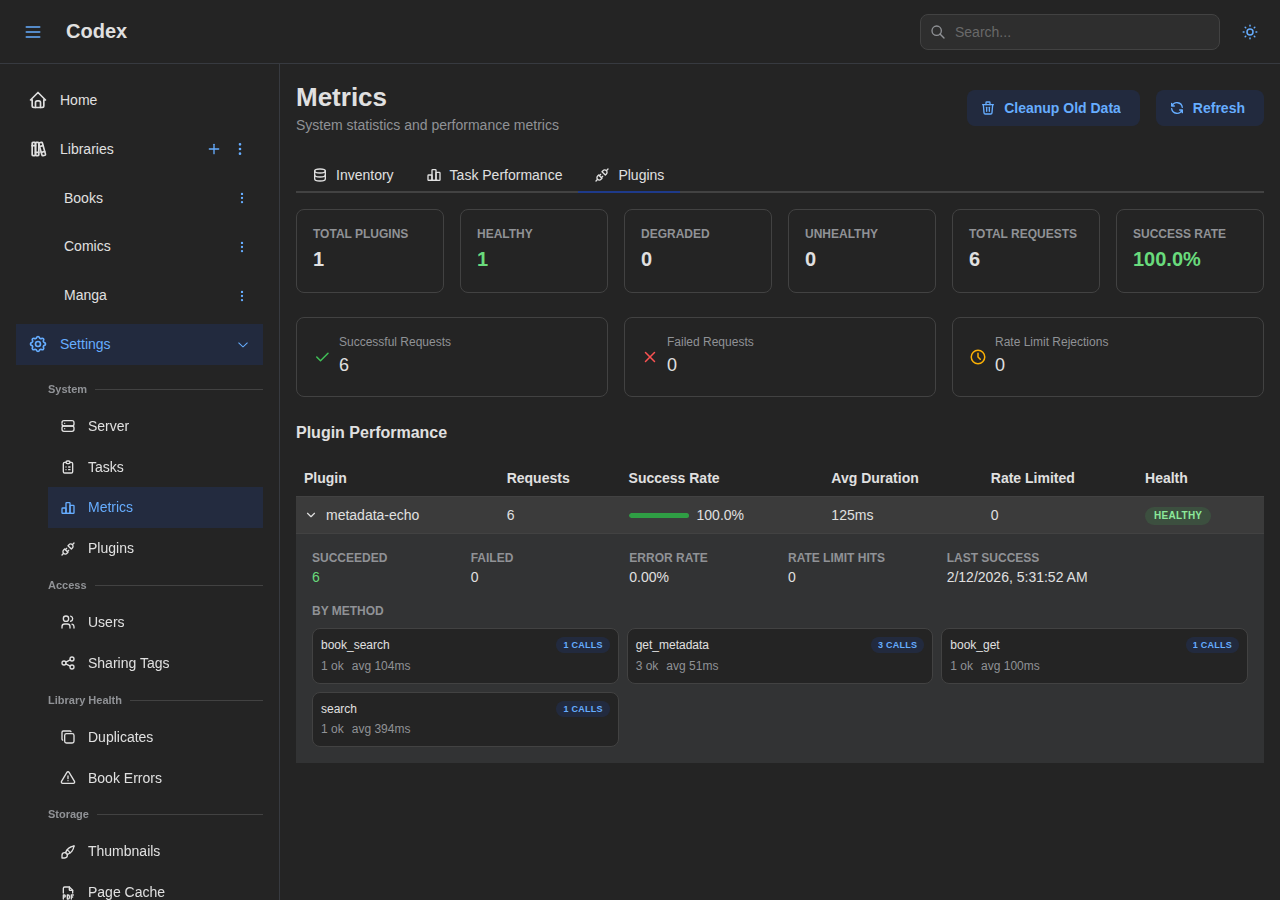Open the Inventory tab
The width and height of the screenshot is (1280, 900).
pos(354,175)
